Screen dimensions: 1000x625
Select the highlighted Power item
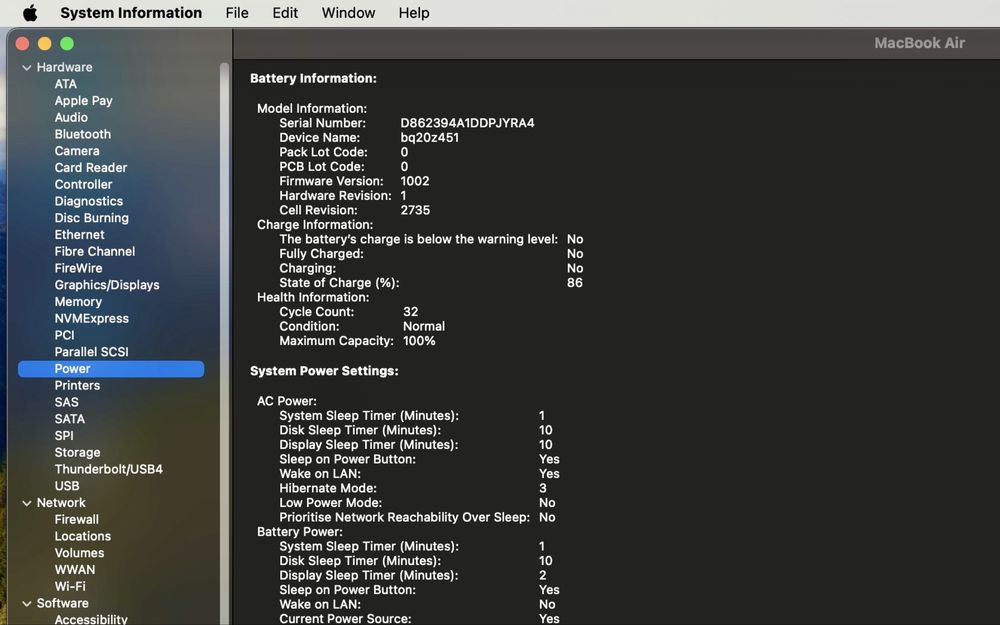(111, 369)
